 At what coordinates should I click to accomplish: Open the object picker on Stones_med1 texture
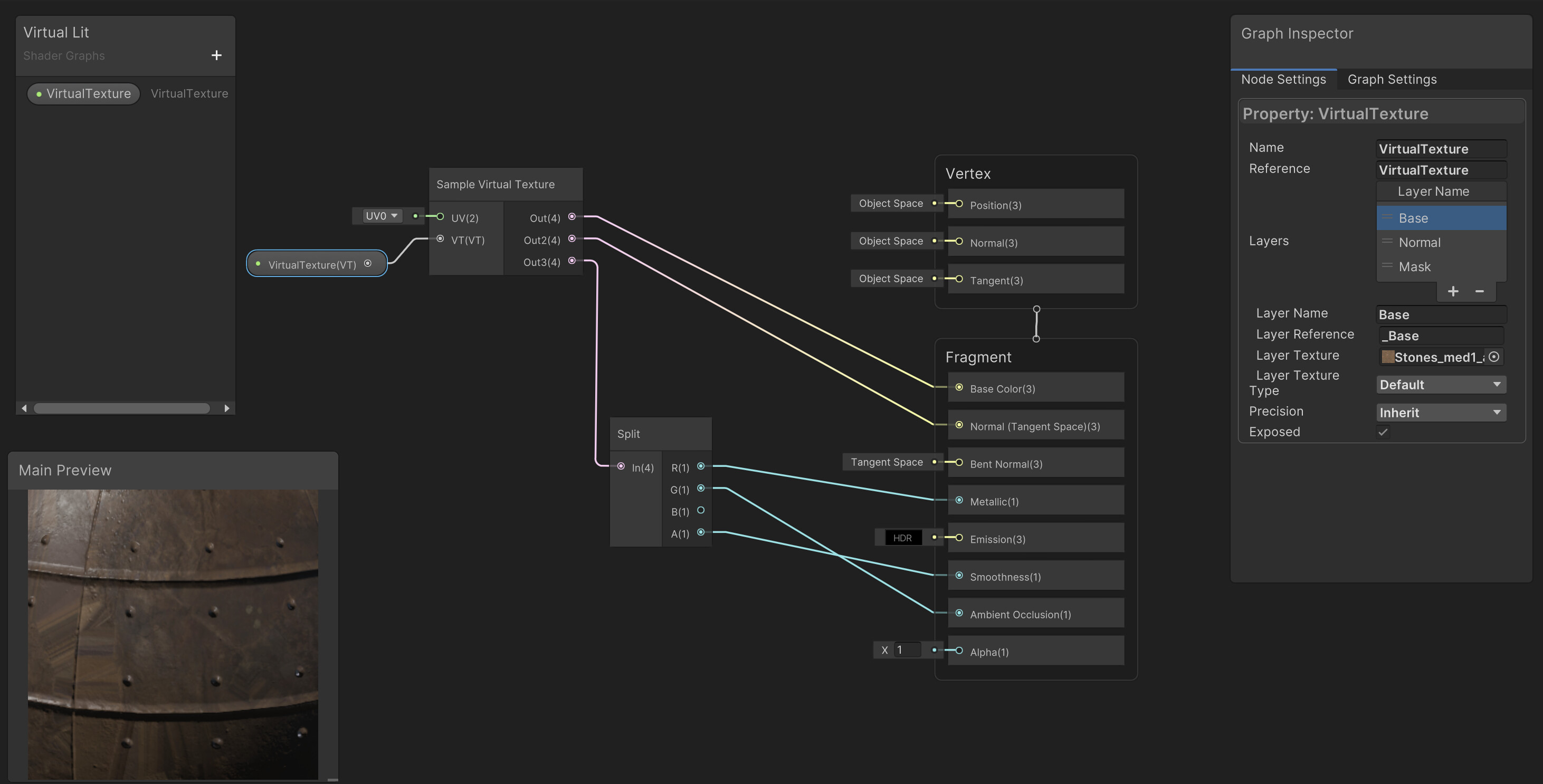[1495, 357]
